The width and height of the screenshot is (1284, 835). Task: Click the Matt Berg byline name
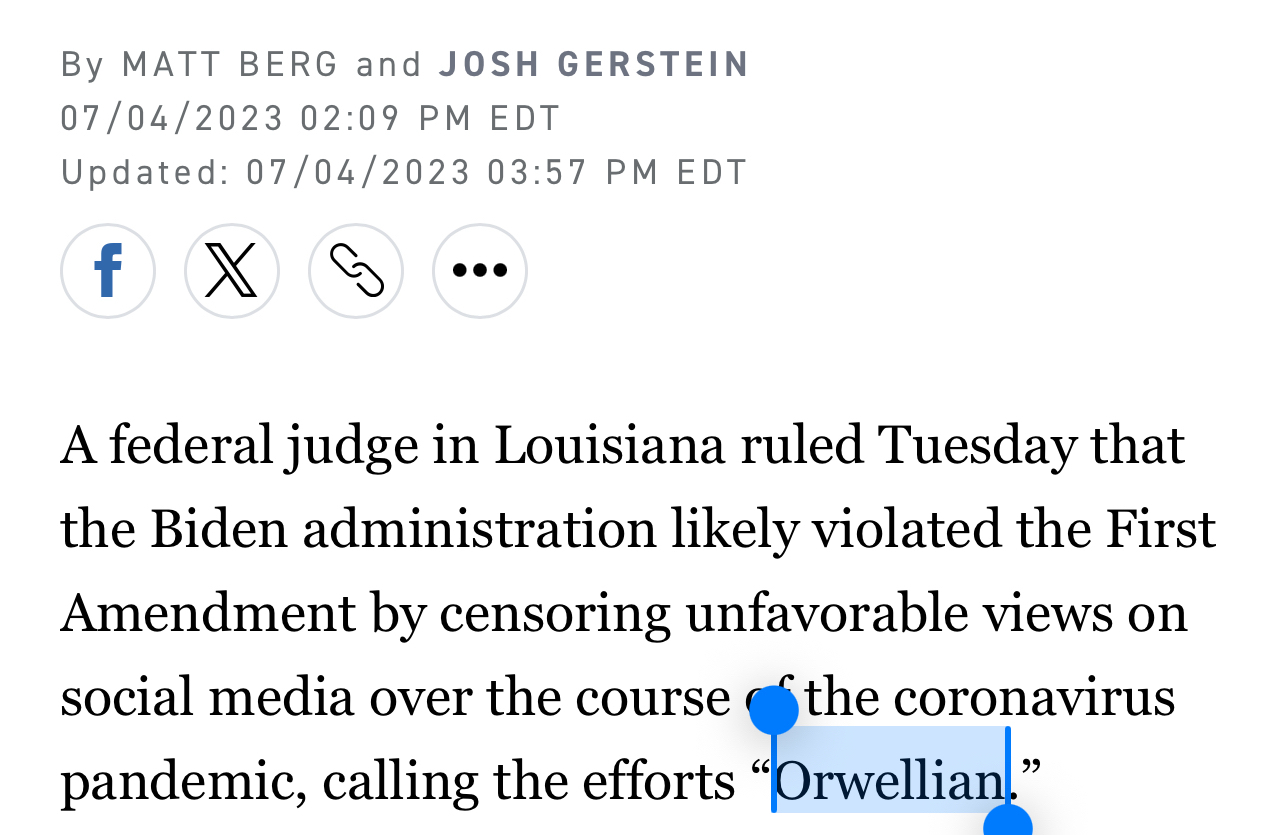pos(231,64)
